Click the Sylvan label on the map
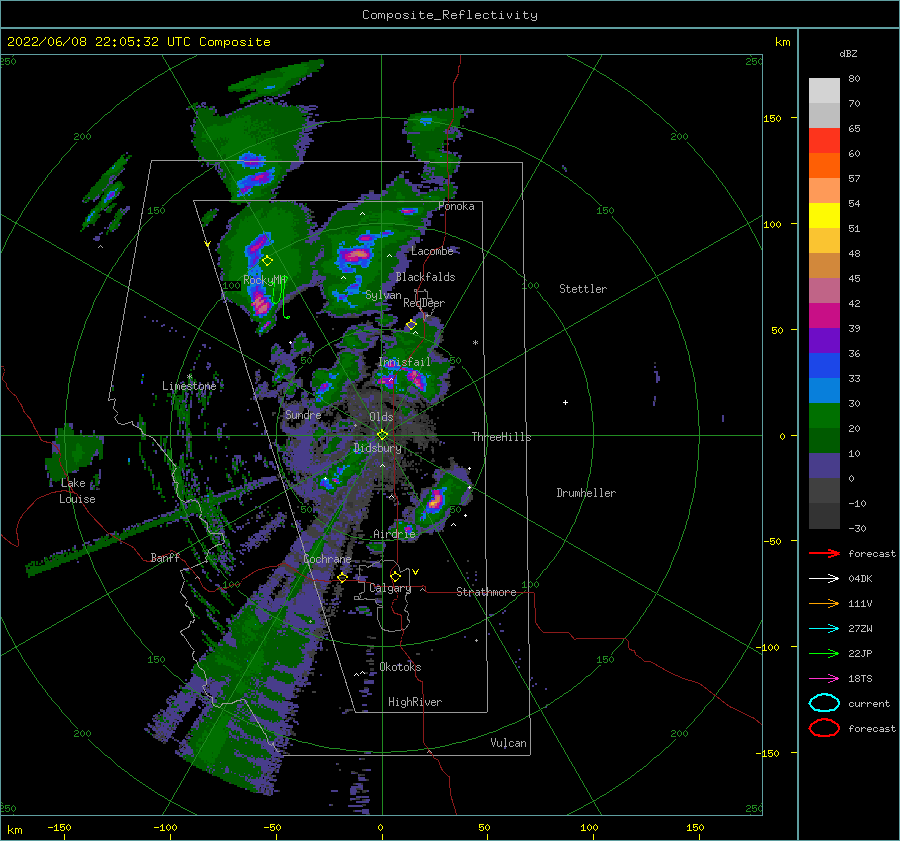Screen dimensions: 900x841 click(383, 296)
